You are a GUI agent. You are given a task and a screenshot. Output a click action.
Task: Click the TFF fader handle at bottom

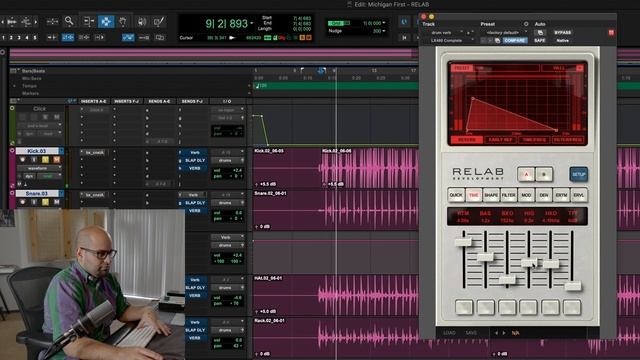573,287
